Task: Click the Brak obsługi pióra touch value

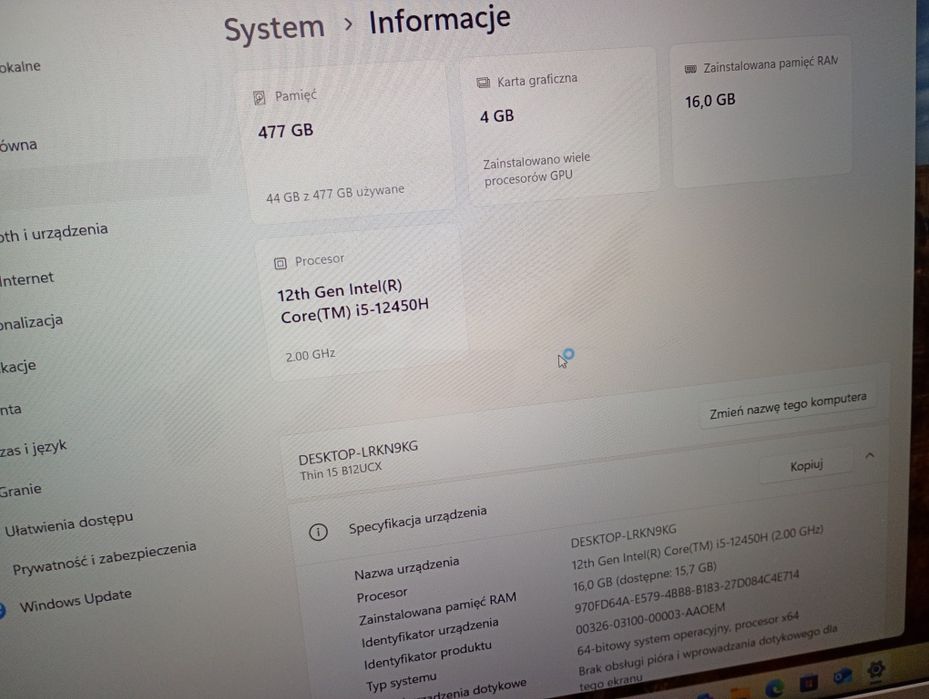Action: coord(707,655)
